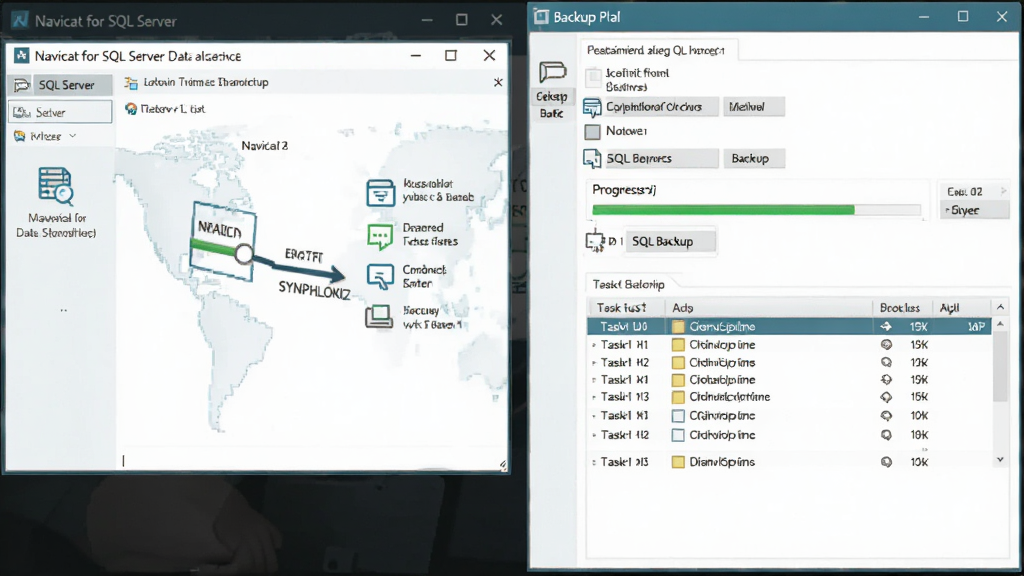Image resolution: width=1024 pixels, height=576 pixels.
Task: Toggle the Notowen checkbox
Action: click(592, 132)
